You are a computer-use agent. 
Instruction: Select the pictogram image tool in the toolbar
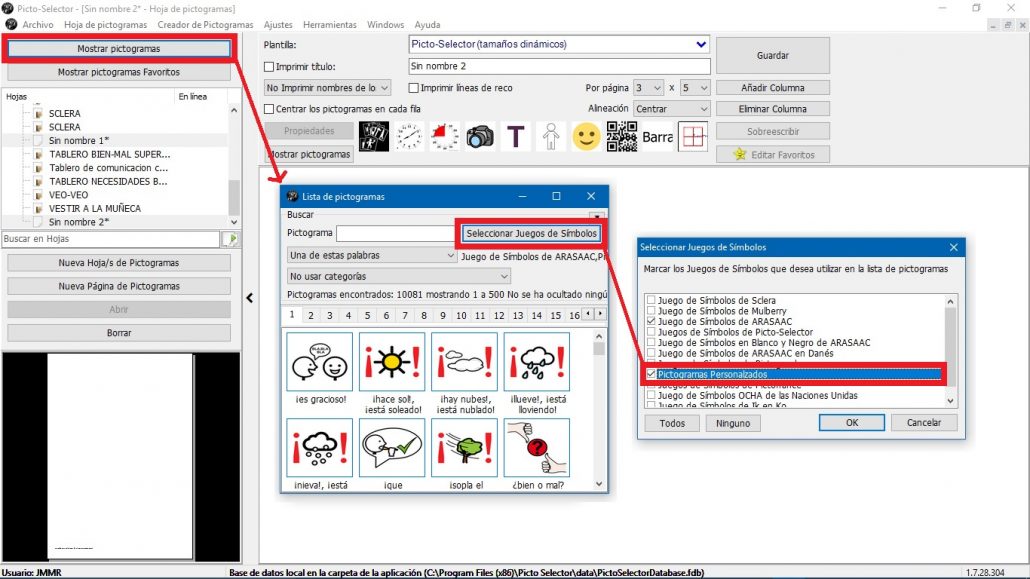374,135
